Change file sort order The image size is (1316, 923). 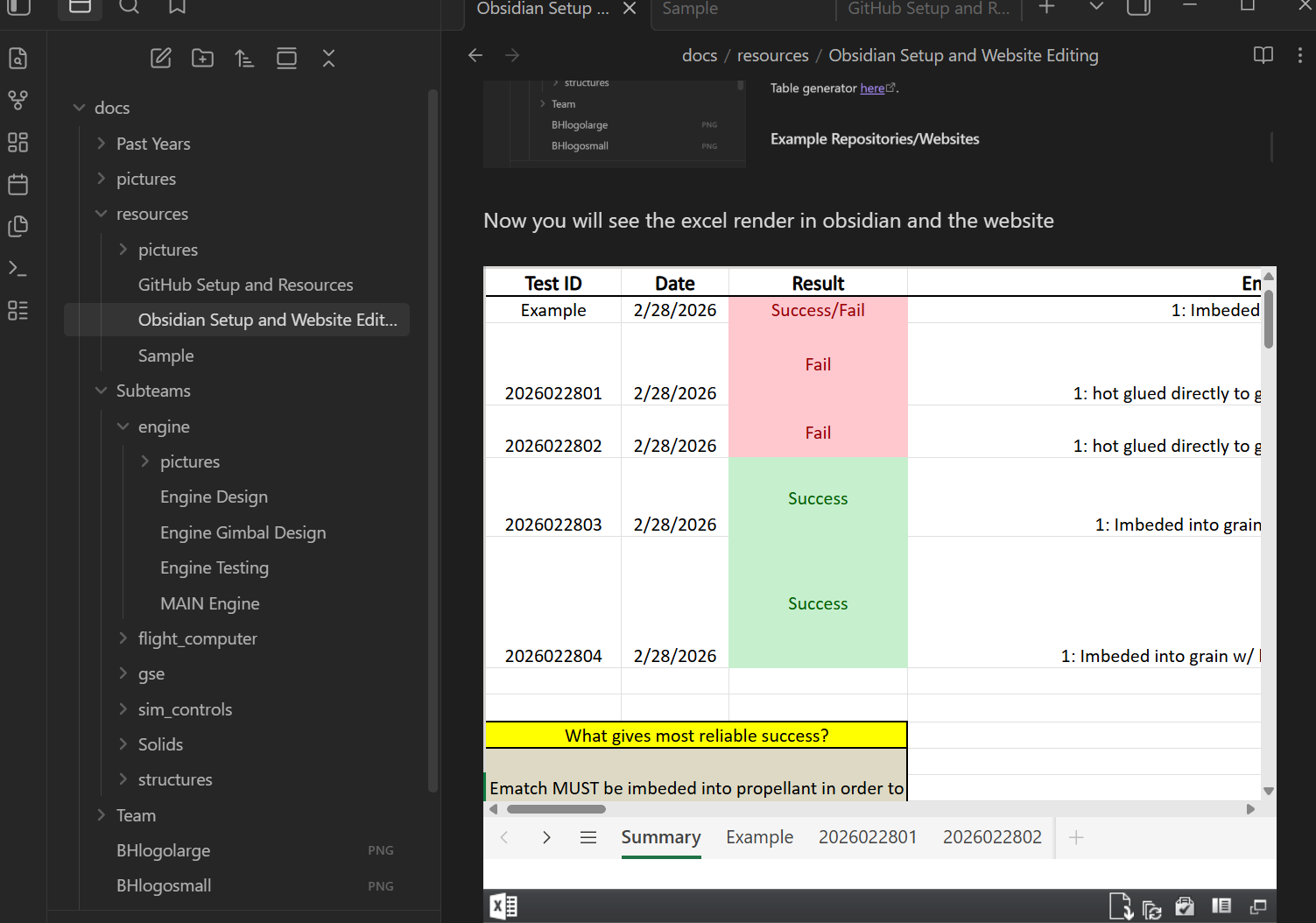(244, 59)
